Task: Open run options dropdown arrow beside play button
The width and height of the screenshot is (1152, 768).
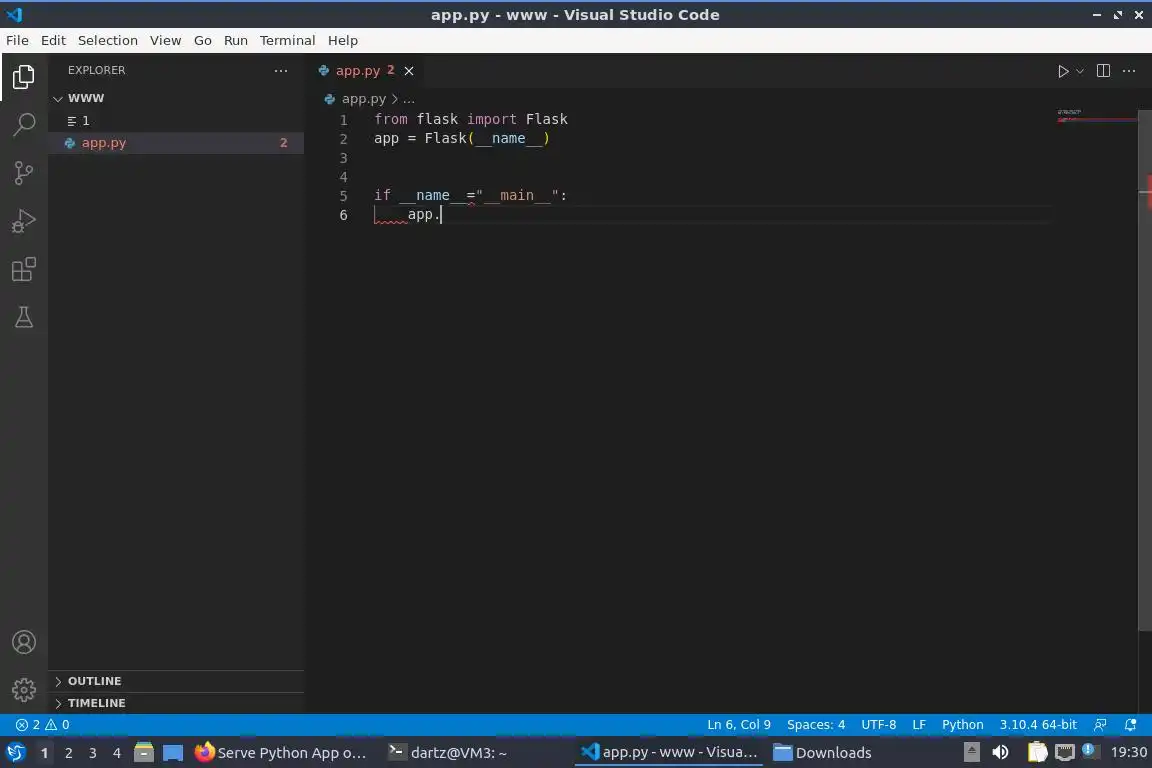Action: 1079,71
